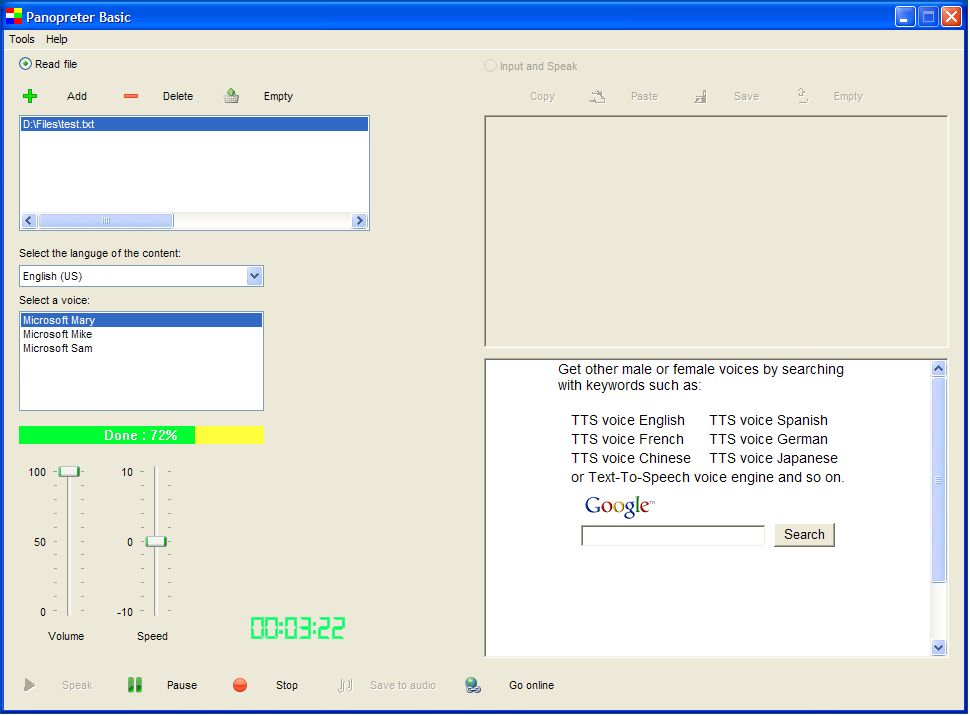
Task: Click the Google Search button
Action: tap(804, 535)
